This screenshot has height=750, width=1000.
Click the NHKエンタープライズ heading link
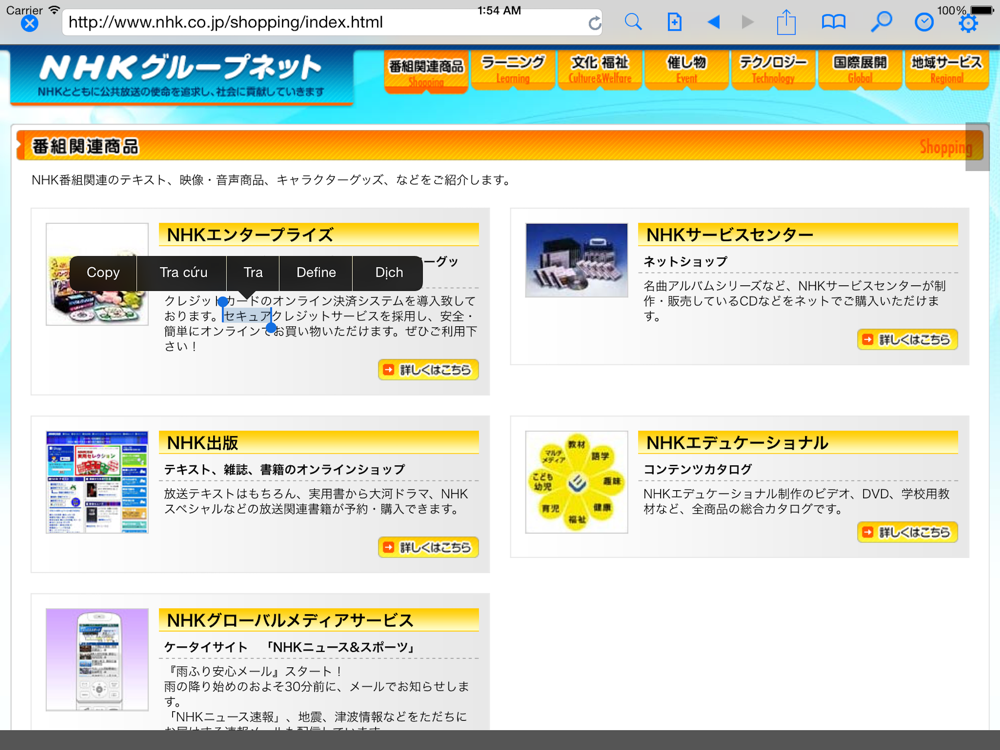(x=250, y=235)
